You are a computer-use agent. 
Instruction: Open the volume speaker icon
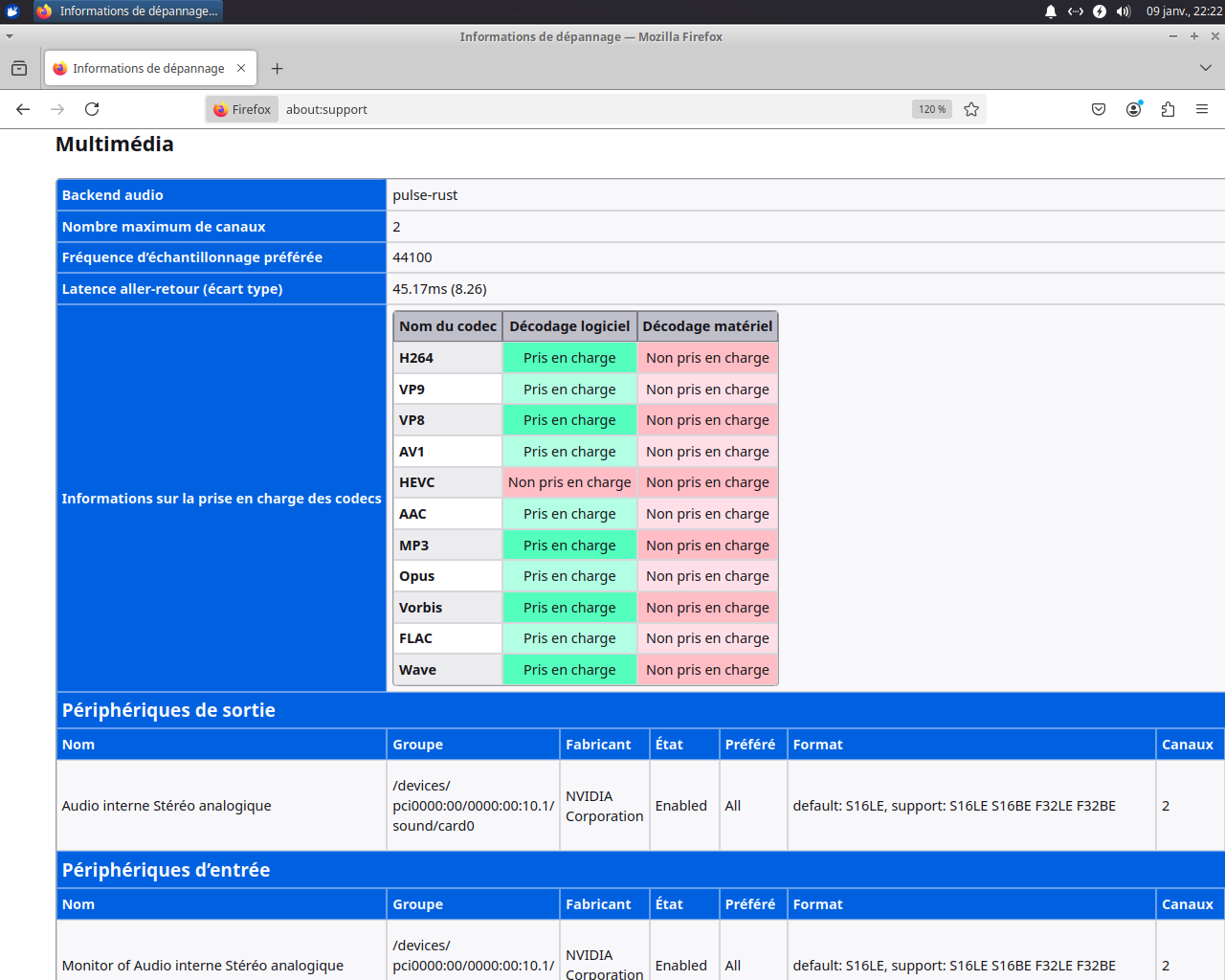coord(1124,11)
